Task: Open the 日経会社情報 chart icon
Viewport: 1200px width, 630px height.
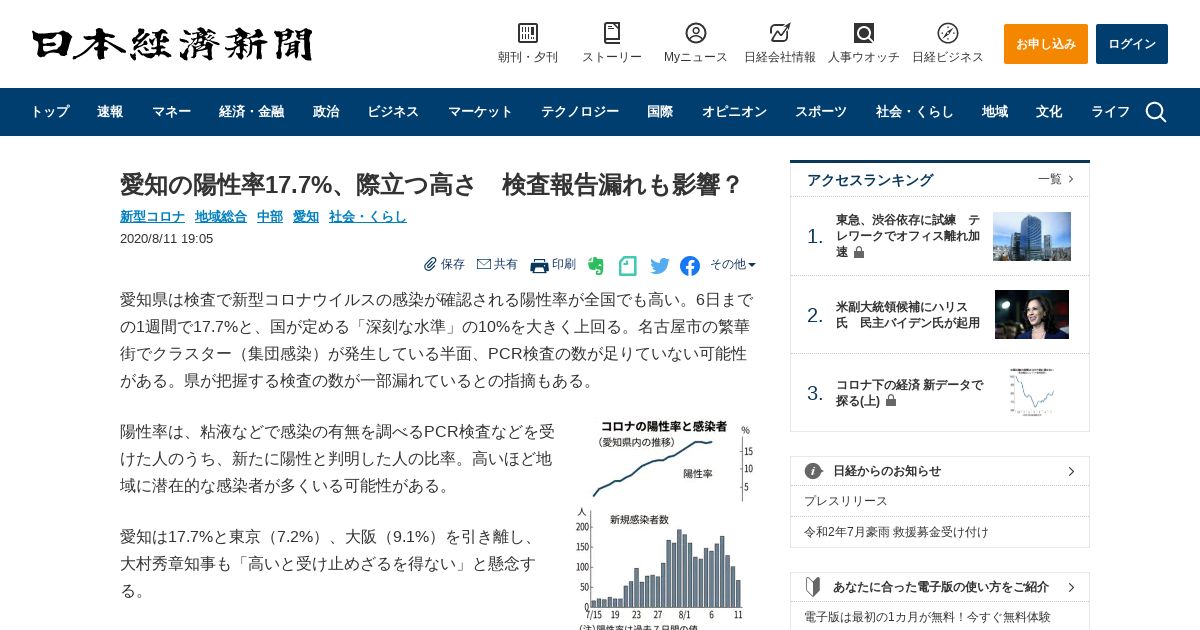Action: [780, 33]
